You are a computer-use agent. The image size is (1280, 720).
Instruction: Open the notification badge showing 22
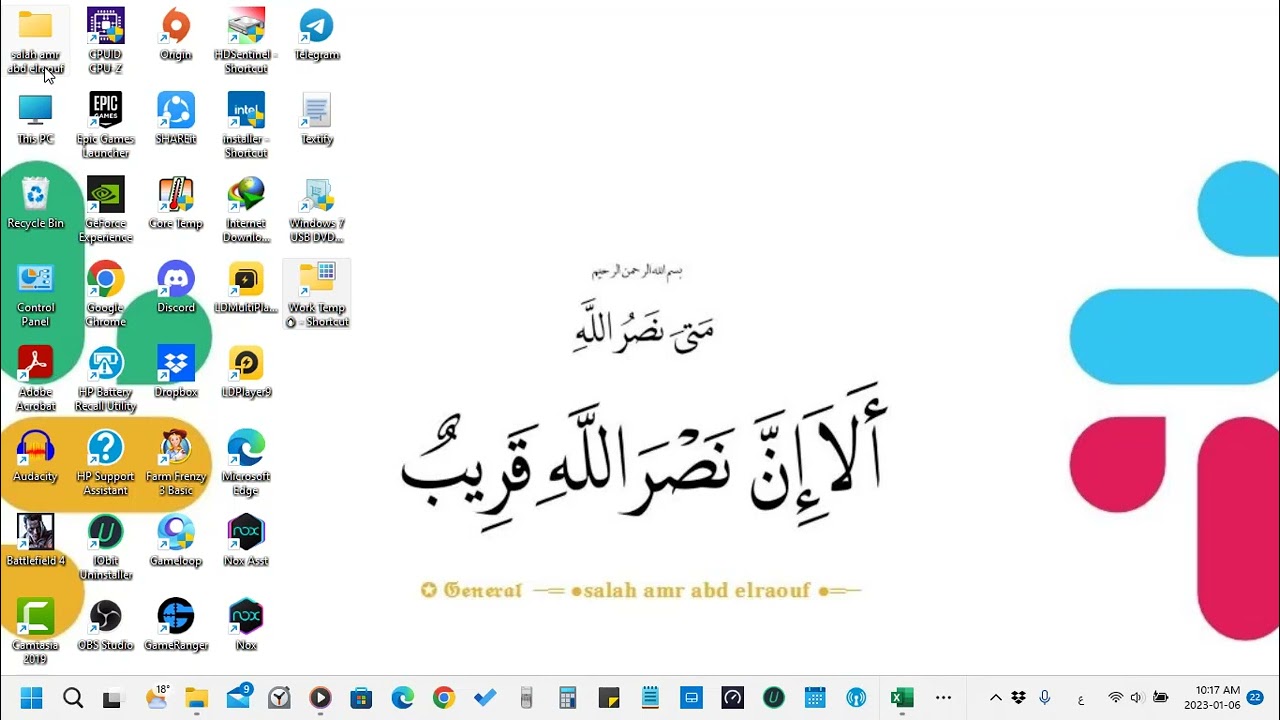(x=1256, y=697)
